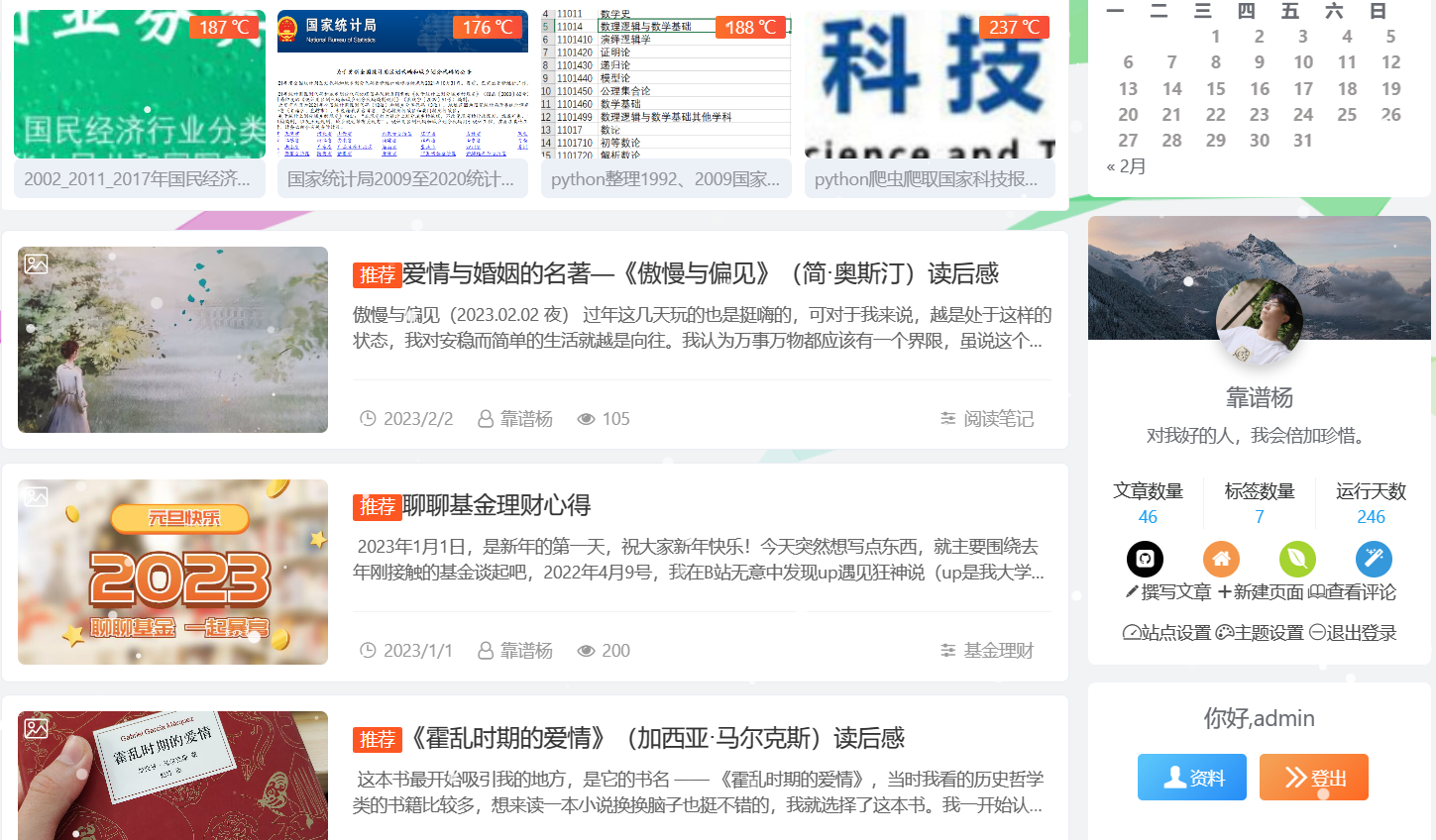This screenshot has width=1436, height=840.
Task: Click the 2023年1月1日 post excerpt text
Action: pyautogui.click(x=700, y=560)
